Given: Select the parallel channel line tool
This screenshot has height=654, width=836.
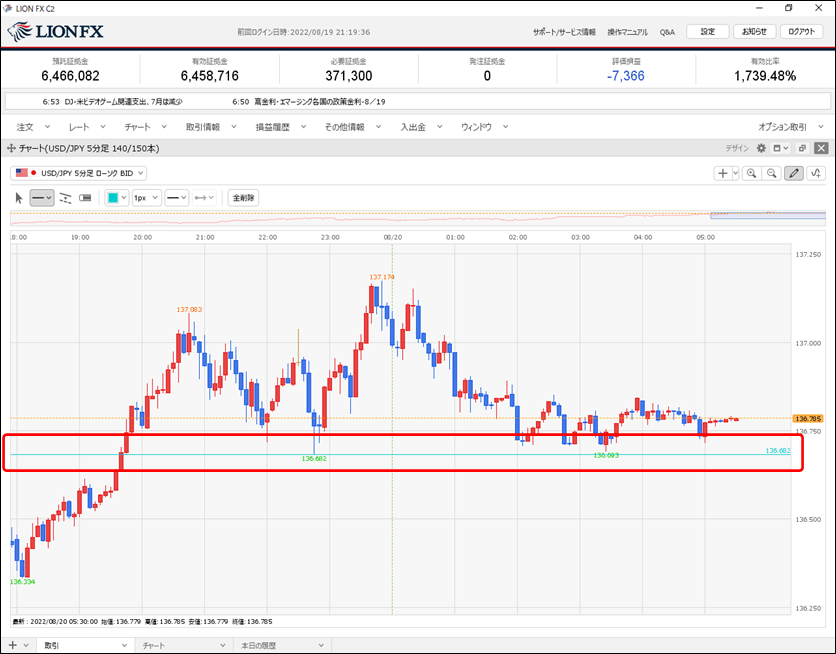Looking at the screenshot, I should (65, 198).
